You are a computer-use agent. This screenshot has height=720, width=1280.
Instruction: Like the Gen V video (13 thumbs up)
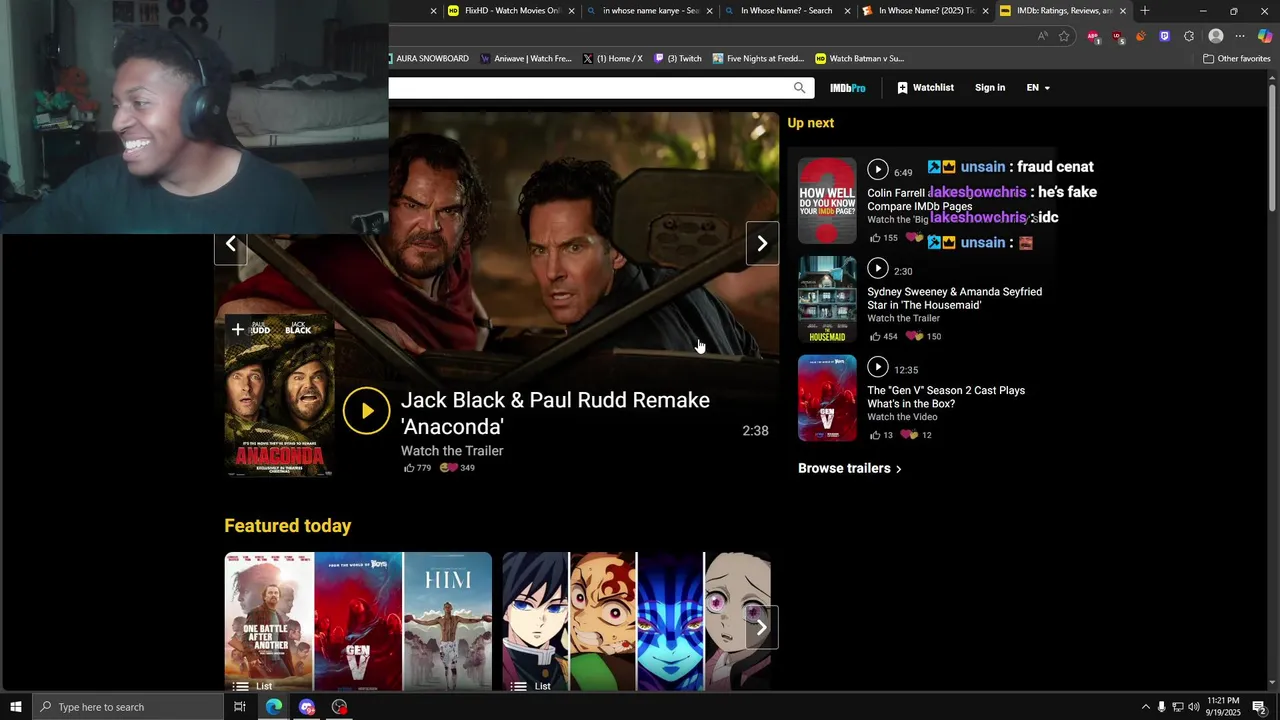pyautogui.click(x=881, y=435)
